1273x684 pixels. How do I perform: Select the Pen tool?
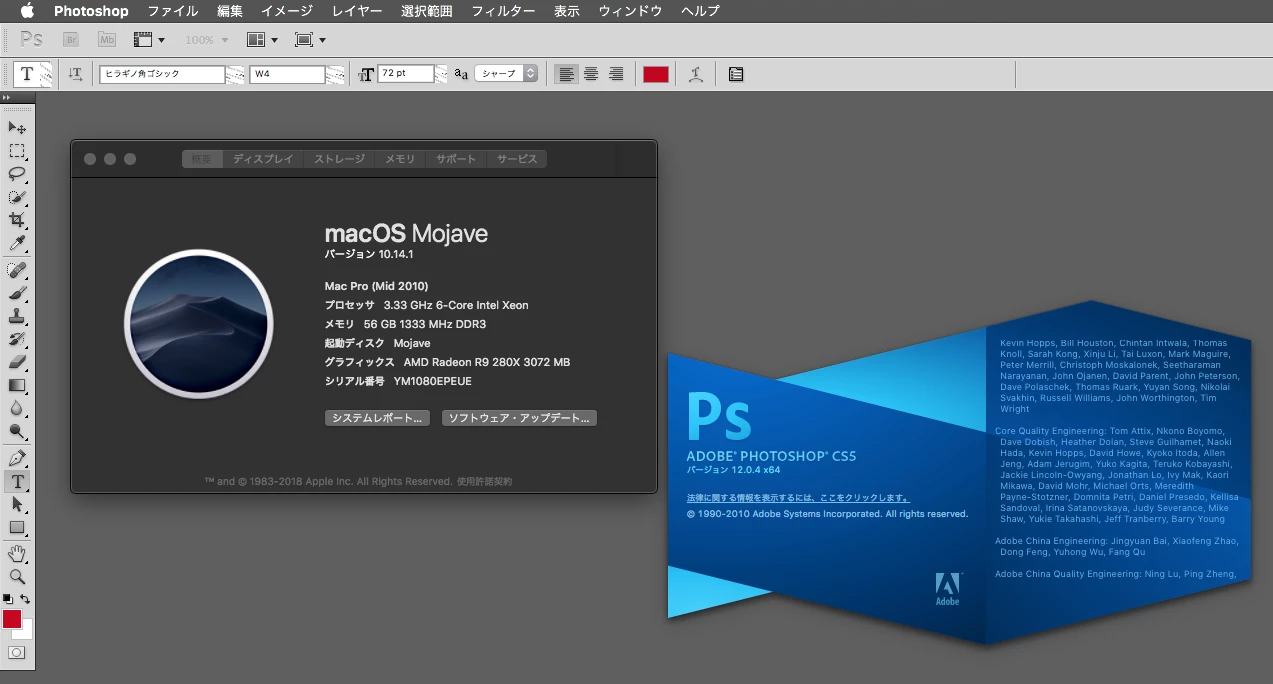[x=17, y=459]
